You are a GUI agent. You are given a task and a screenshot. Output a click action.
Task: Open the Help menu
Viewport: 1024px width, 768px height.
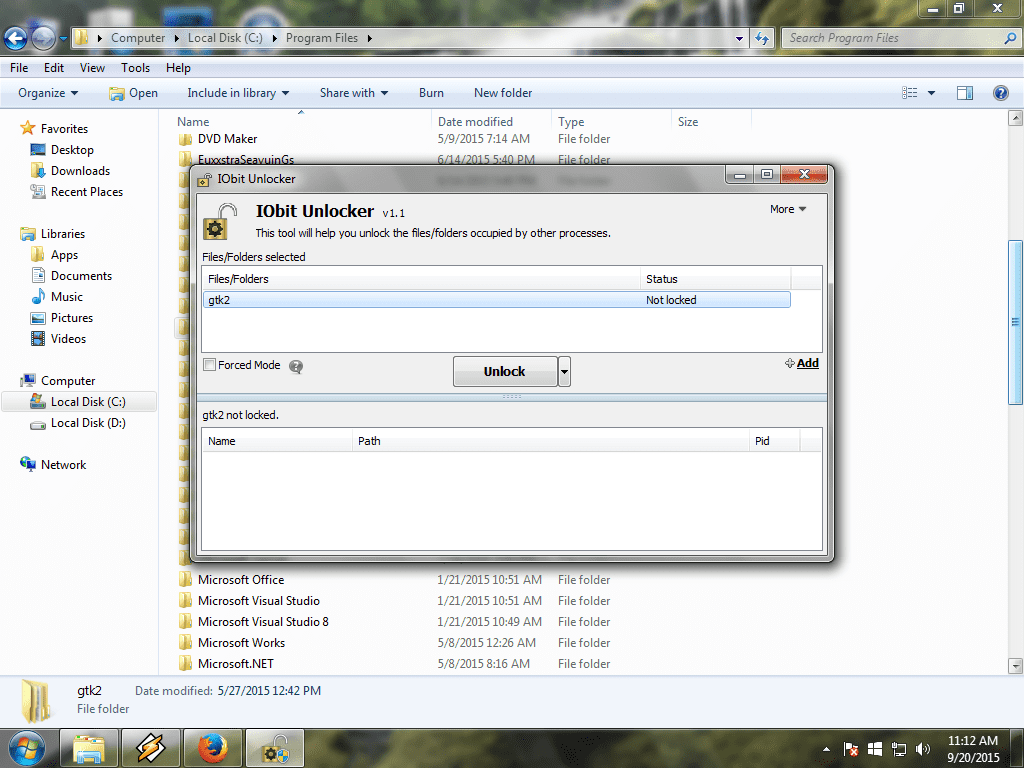tap(178, 68)
